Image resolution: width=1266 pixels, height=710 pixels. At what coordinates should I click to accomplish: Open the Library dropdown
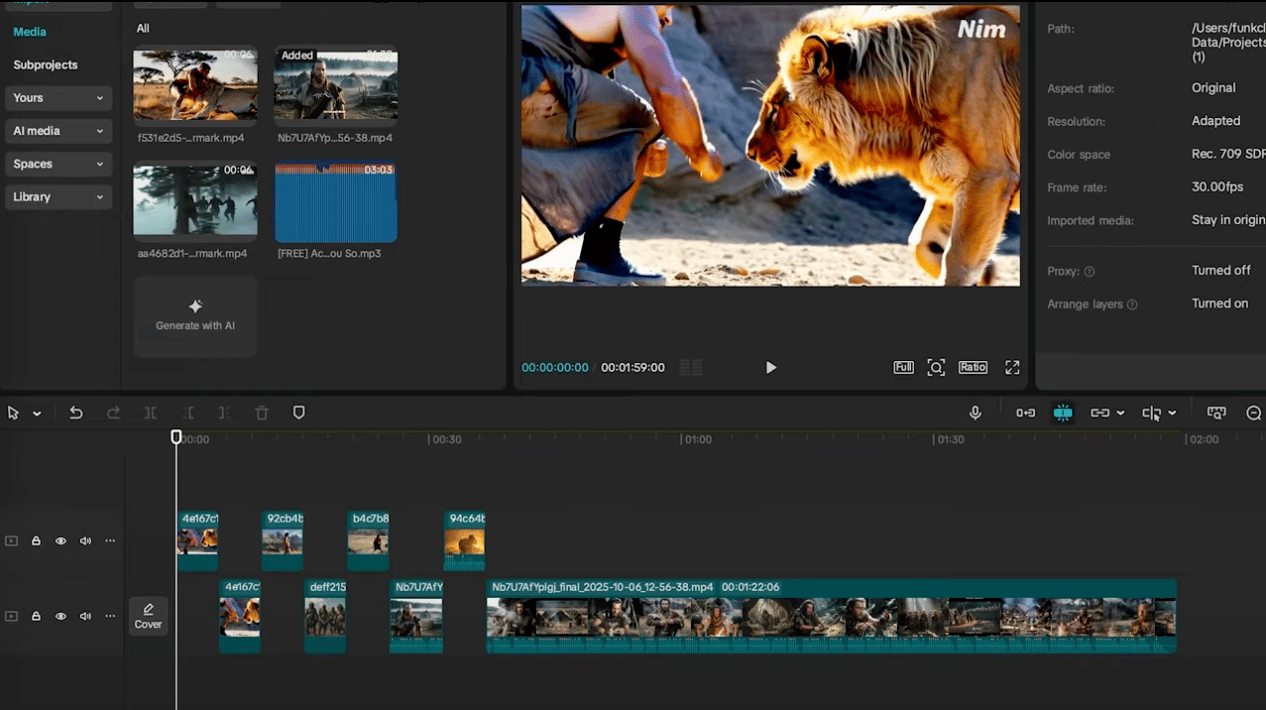(x=58, y=197)
